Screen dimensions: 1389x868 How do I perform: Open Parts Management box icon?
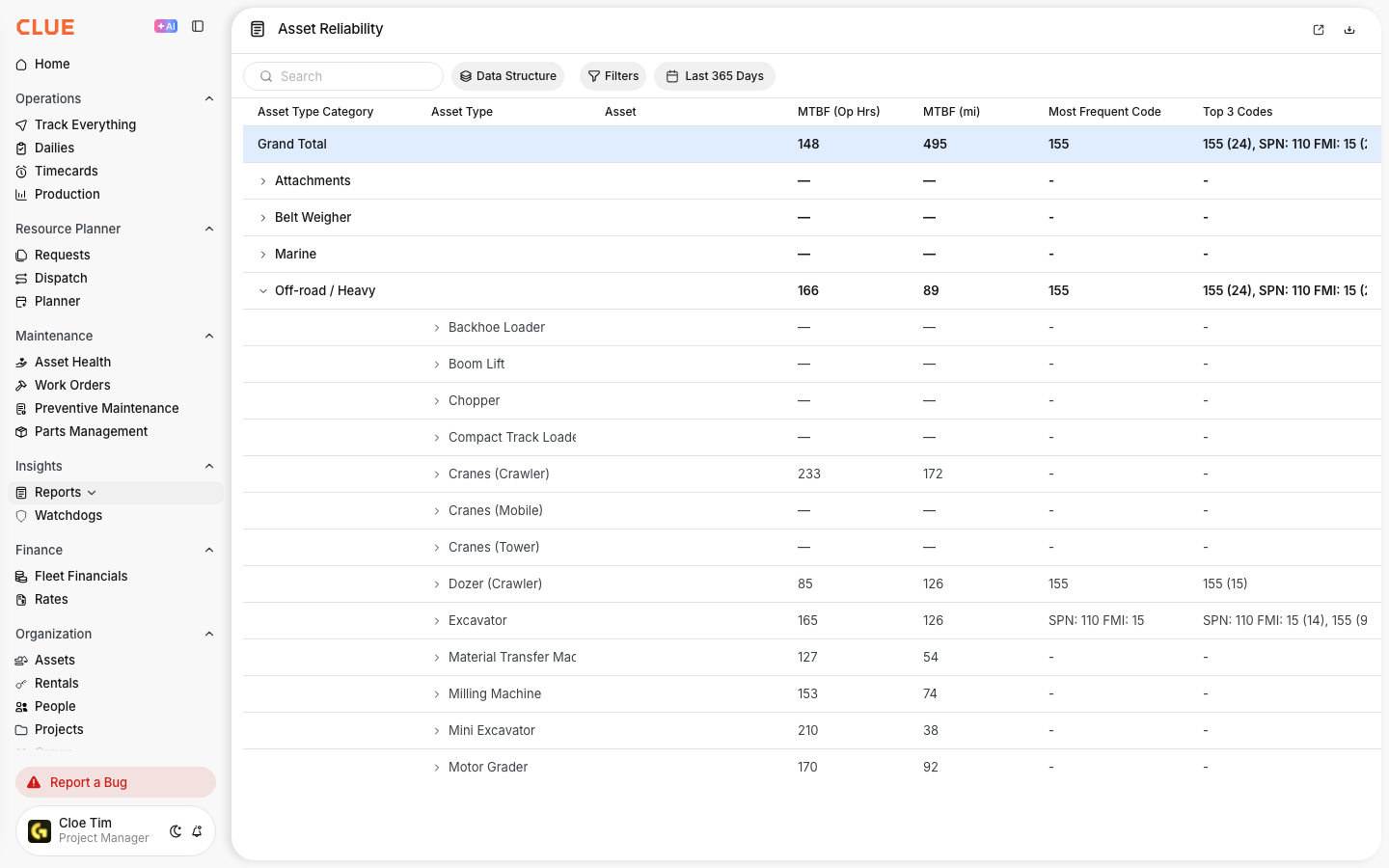click(21, 432)
